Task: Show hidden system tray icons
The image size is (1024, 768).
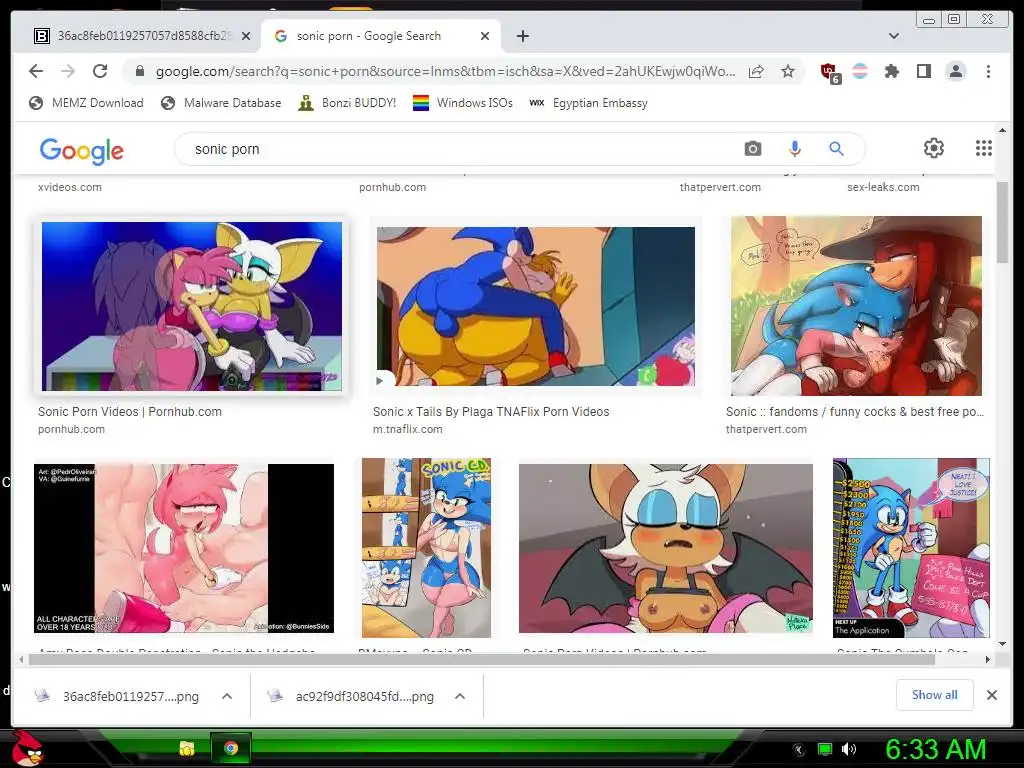Action: point(798,749)
